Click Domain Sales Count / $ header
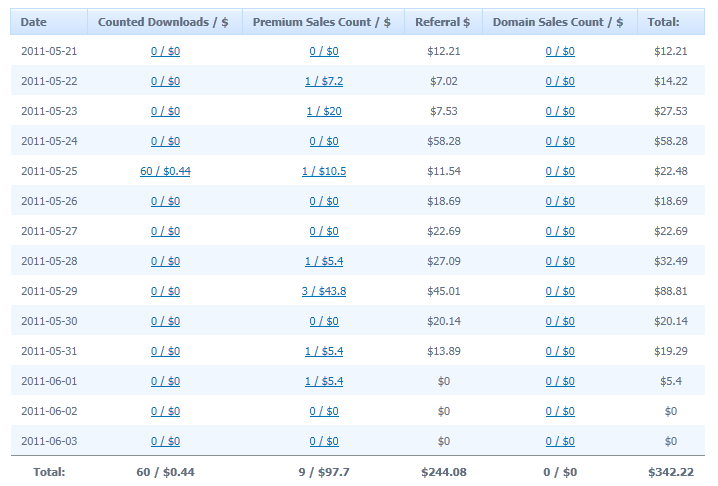This screenshot has height=486, width=718. point(560,22)
